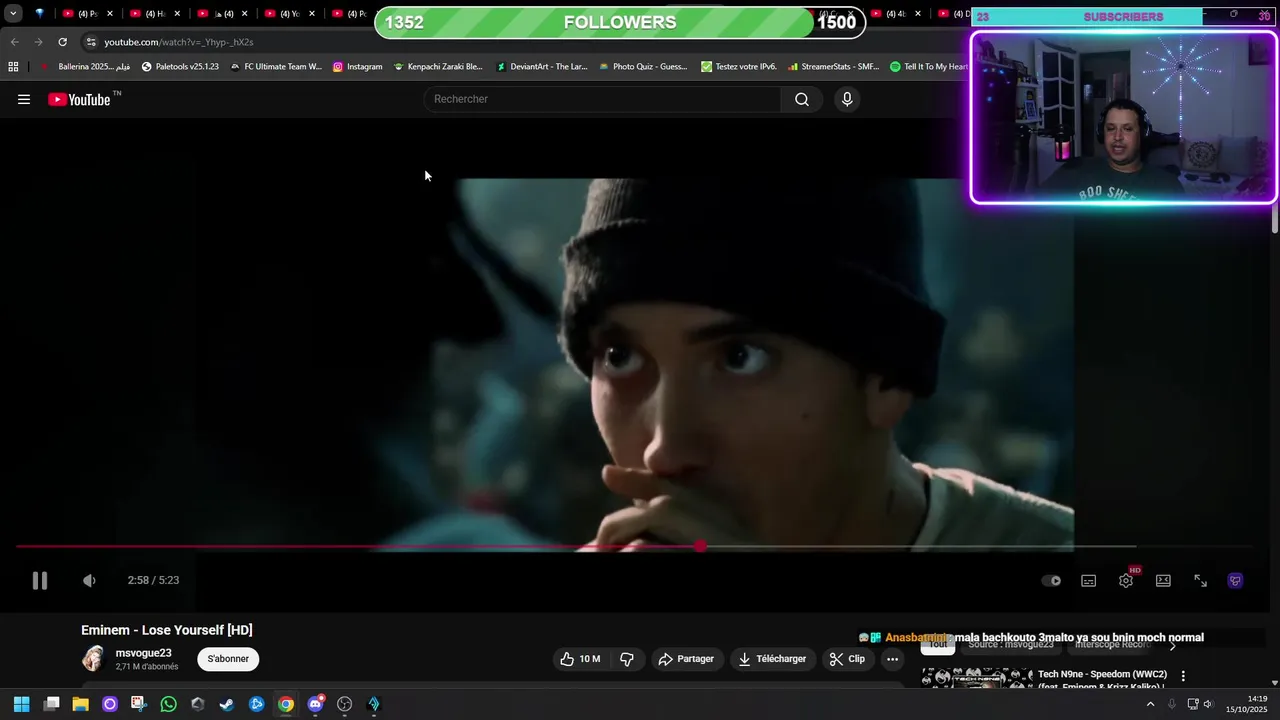This screenshot has height=720, width=1280.
Task: Toggle the autoplay switch in the player
Action: 1051,580
